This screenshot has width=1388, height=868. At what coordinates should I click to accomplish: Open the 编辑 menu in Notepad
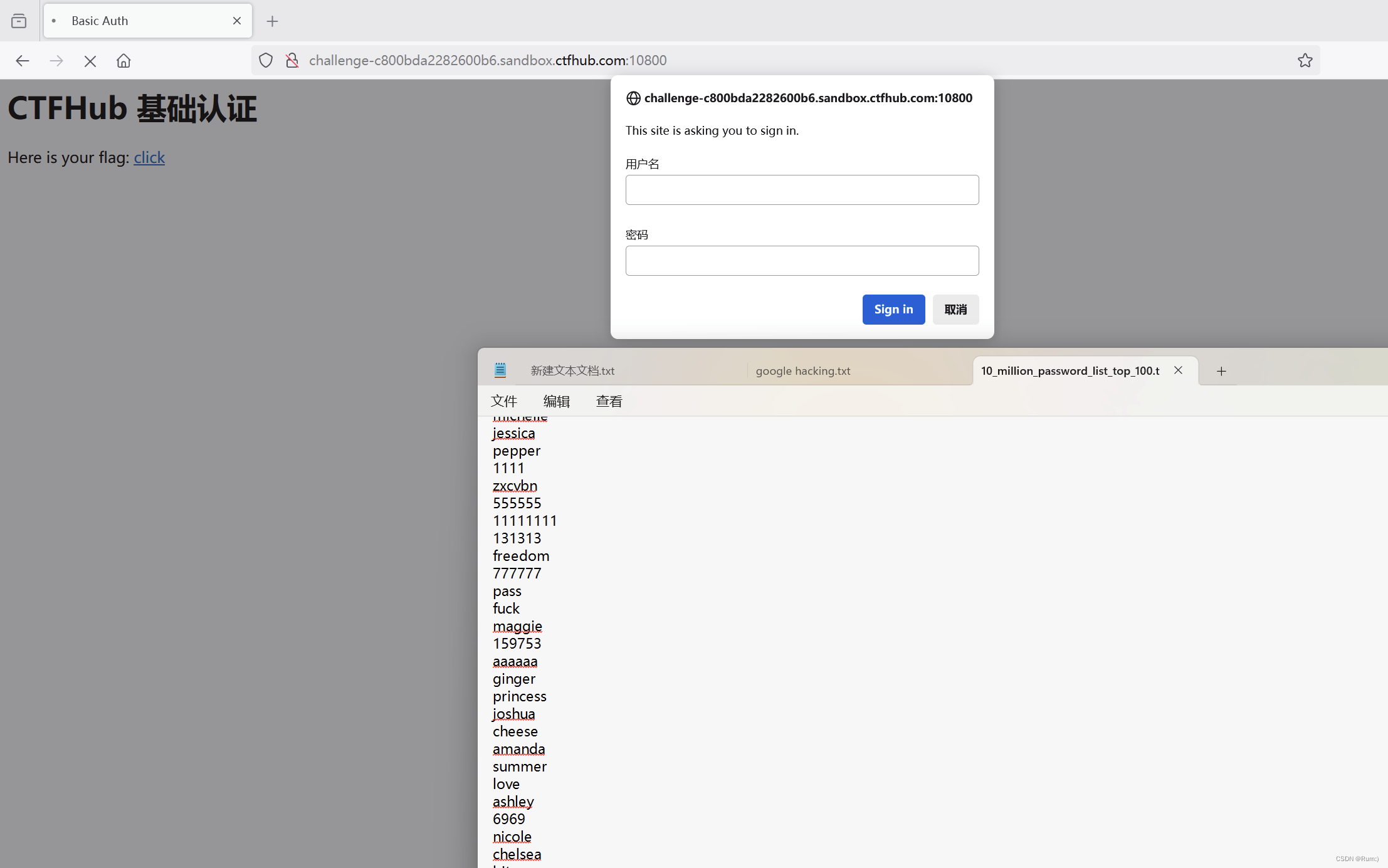click(x=556, y=401)
